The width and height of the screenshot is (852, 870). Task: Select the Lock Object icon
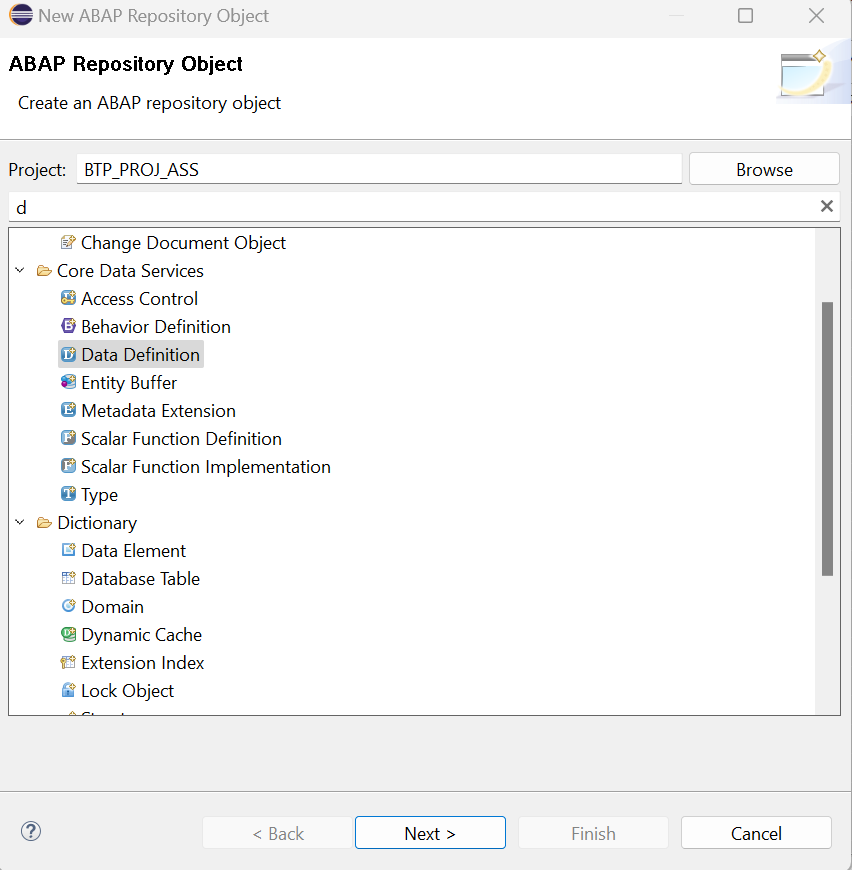67,690
